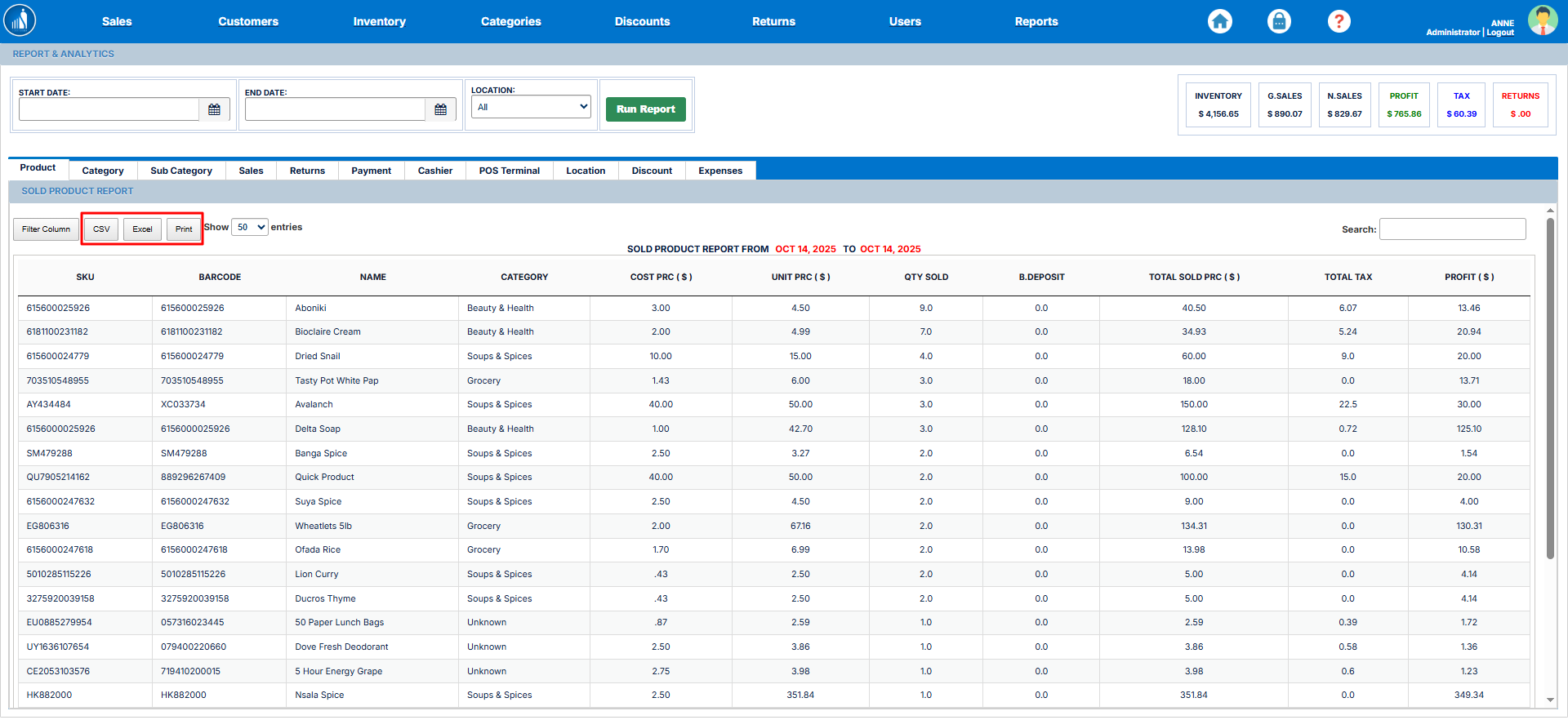Click the table Search field
1568x720 pixels.
tap(1452, 229)
